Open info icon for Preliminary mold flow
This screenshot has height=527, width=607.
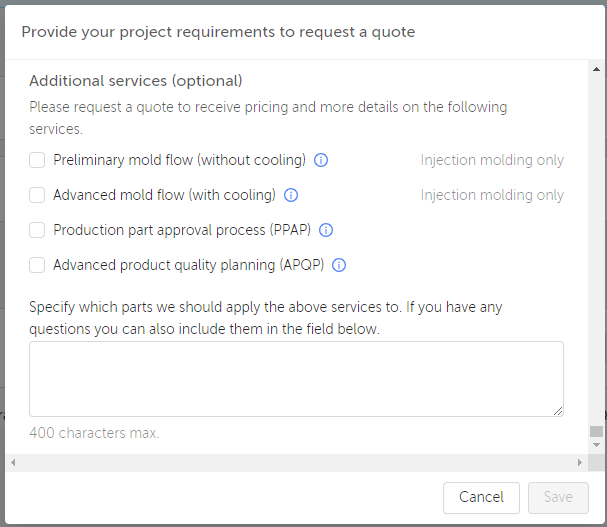click(321, 160)
